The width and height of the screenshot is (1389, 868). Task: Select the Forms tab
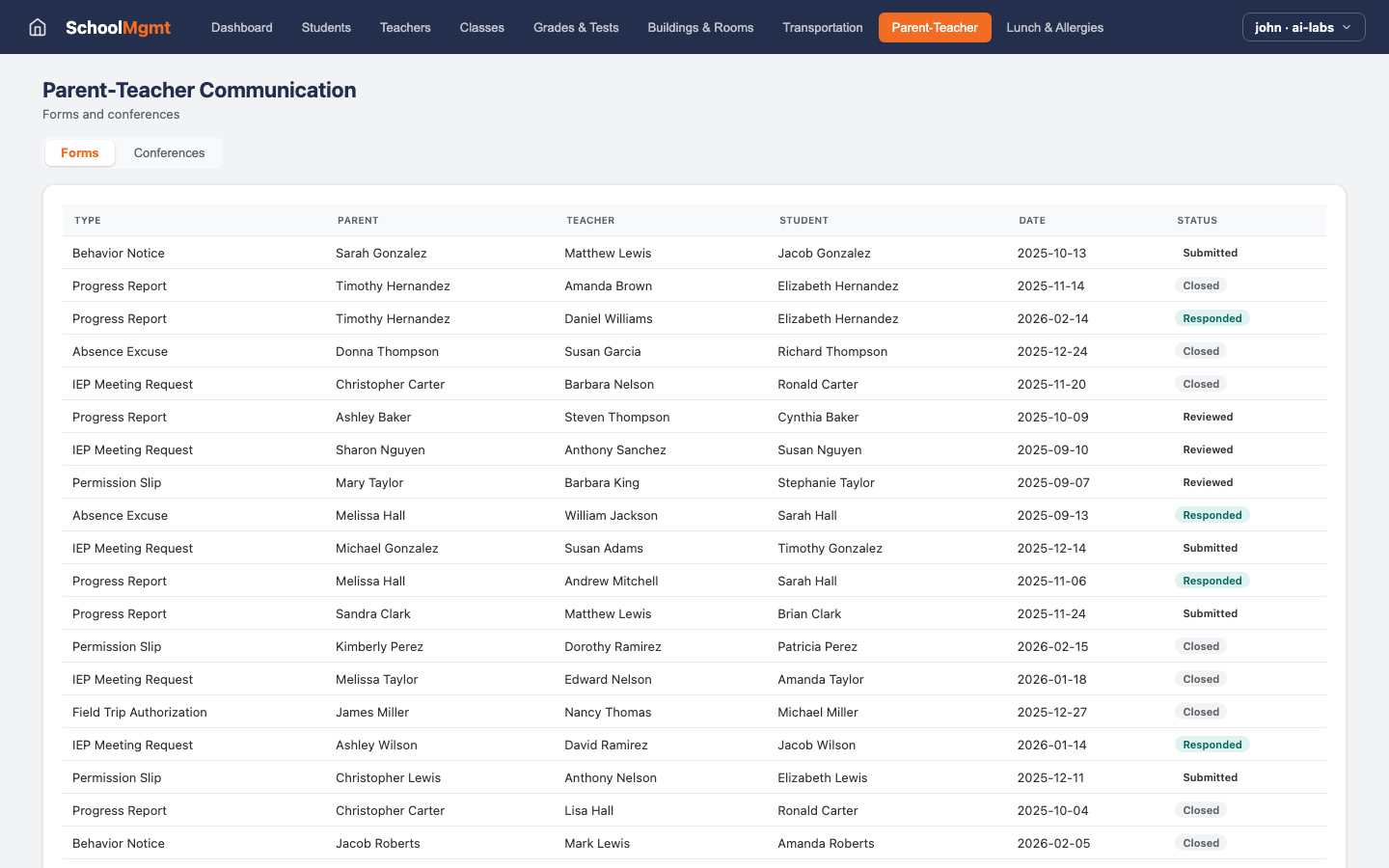[79, 152]
